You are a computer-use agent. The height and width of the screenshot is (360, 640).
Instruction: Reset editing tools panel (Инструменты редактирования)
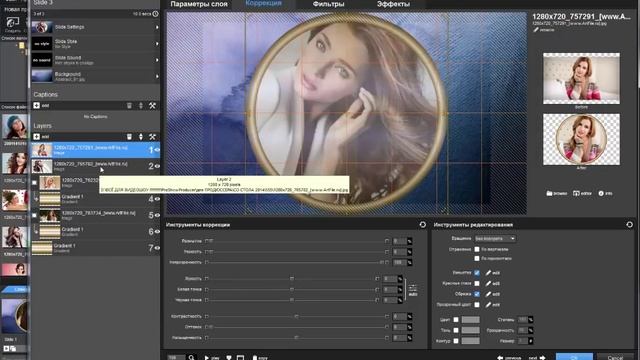(629, 224)
